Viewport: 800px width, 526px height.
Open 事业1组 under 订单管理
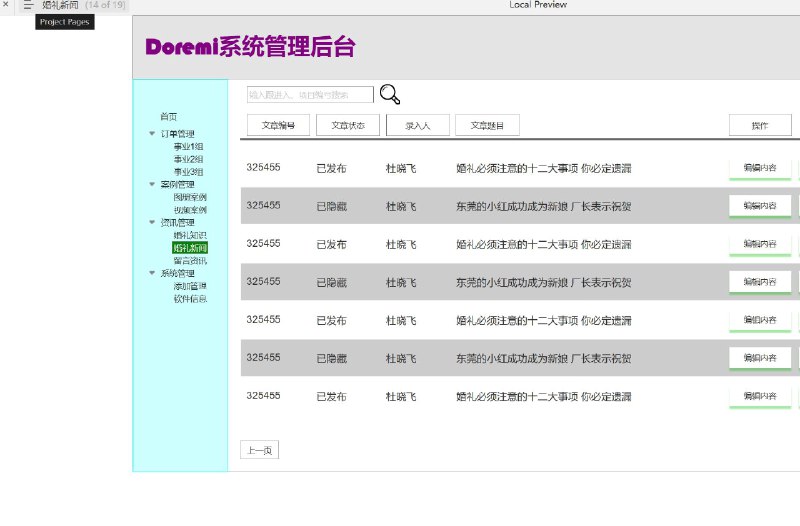tap(188, 146)
